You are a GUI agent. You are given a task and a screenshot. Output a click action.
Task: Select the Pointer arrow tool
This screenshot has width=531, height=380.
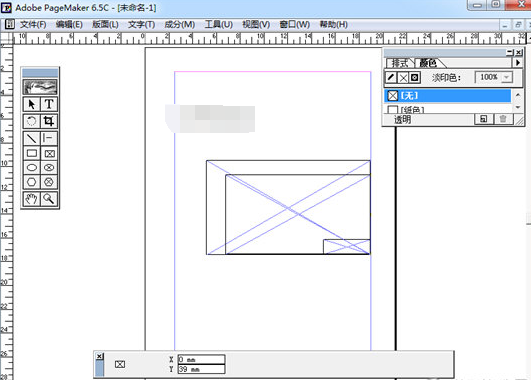click(x=31, y=104)
